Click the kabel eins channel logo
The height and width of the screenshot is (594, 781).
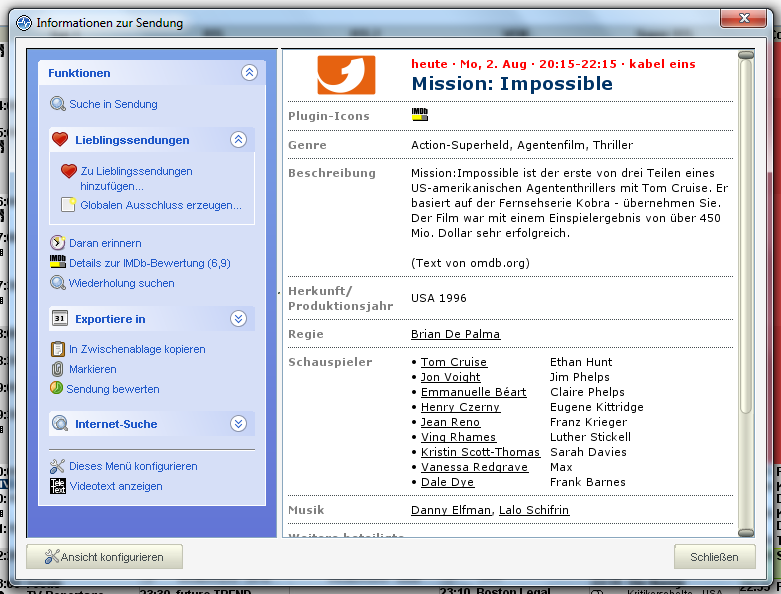[346, 75]
